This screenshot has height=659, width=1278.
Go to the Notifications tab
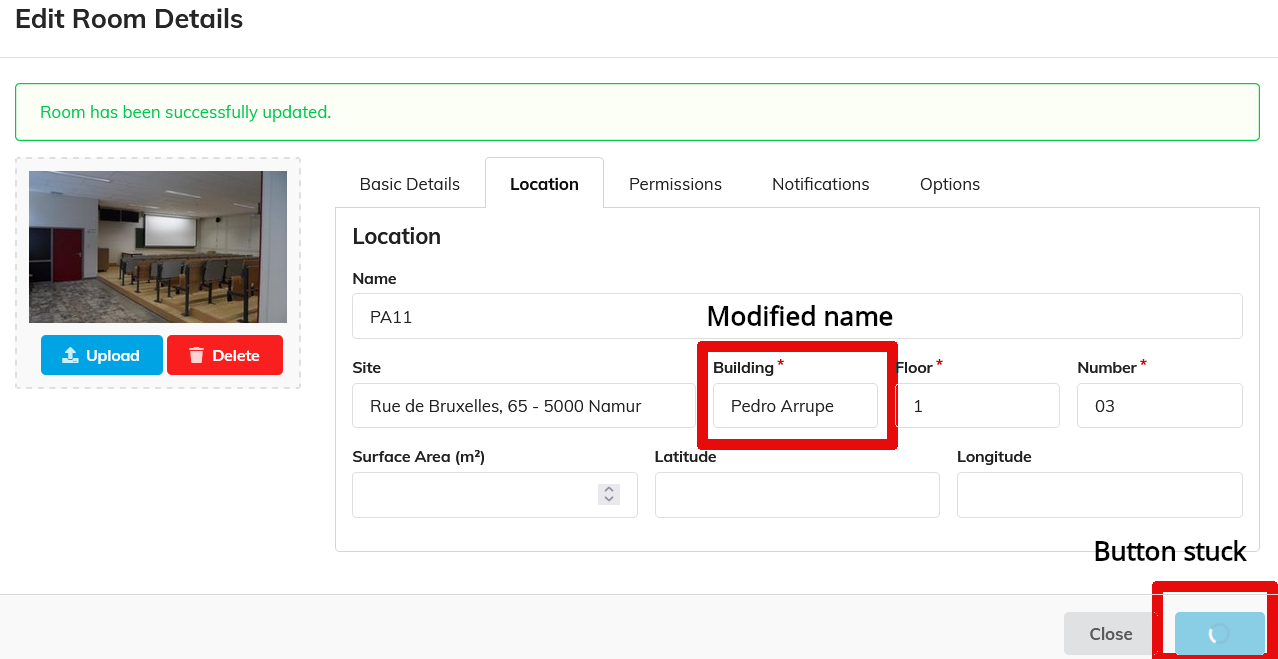coord(820,184)
